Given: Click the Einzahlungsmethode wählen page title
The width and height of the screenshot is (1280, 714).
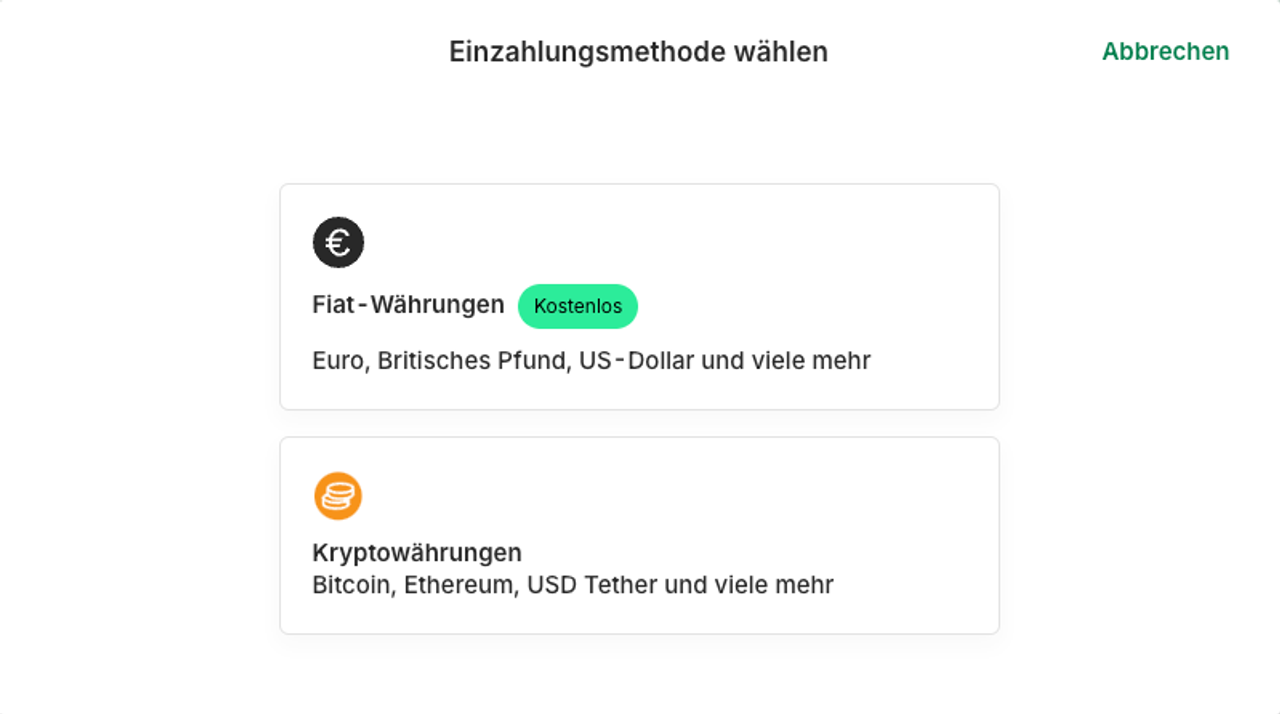Looking at the screenshot, I should 638,51.
